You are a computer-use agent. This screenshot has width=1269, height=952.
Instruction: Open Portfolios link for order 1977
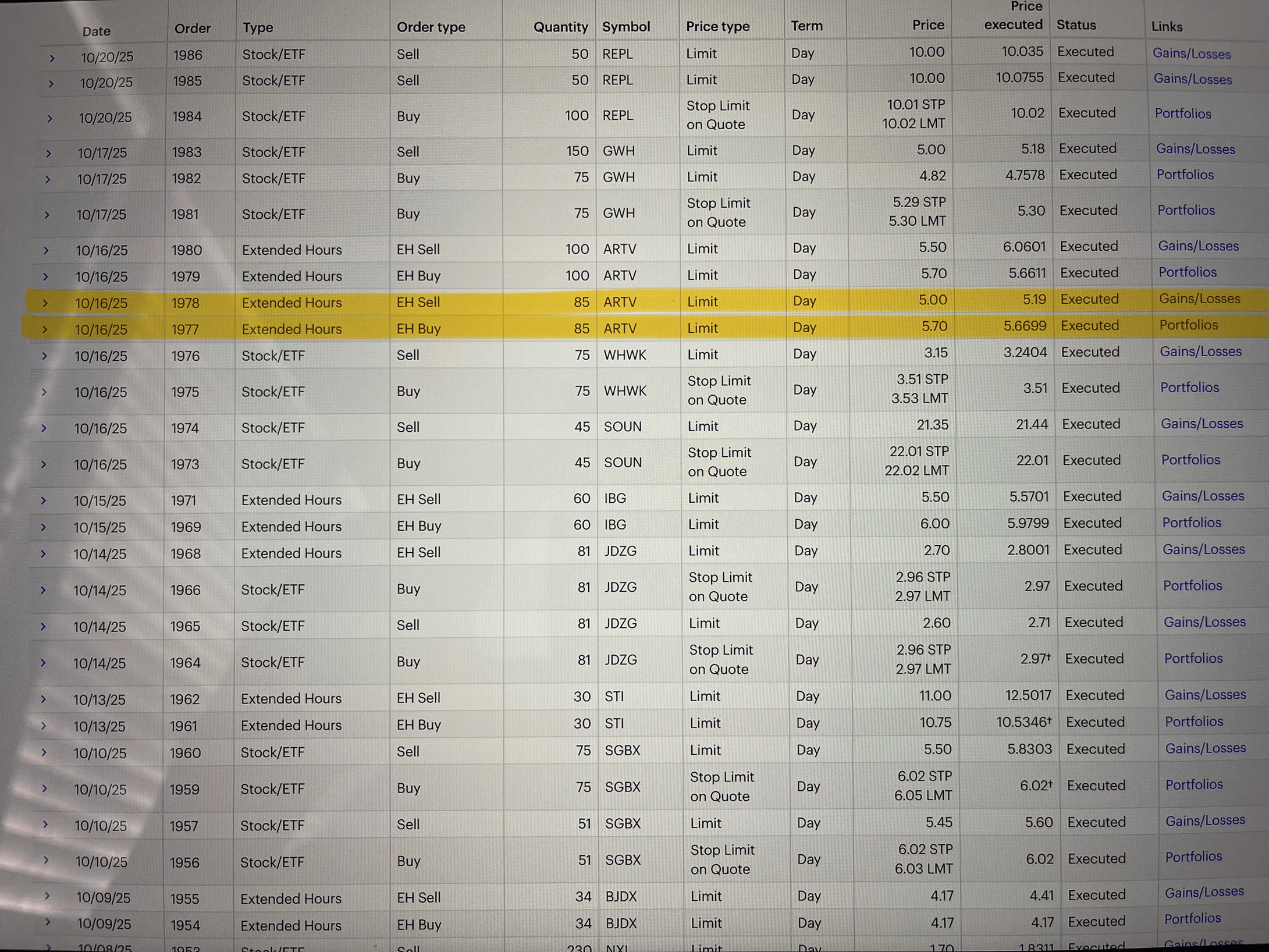[x=1188, y=325]
